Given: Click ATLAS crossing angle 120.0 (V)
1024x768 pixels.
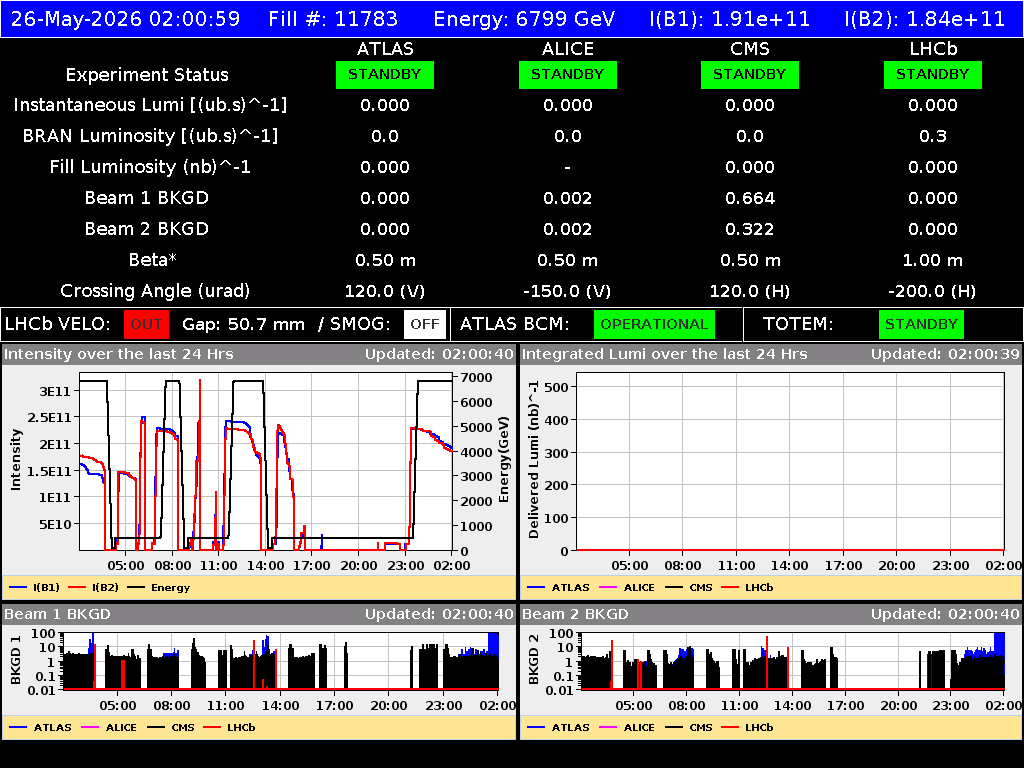Looking at the screenshot, I should (385, 291).
